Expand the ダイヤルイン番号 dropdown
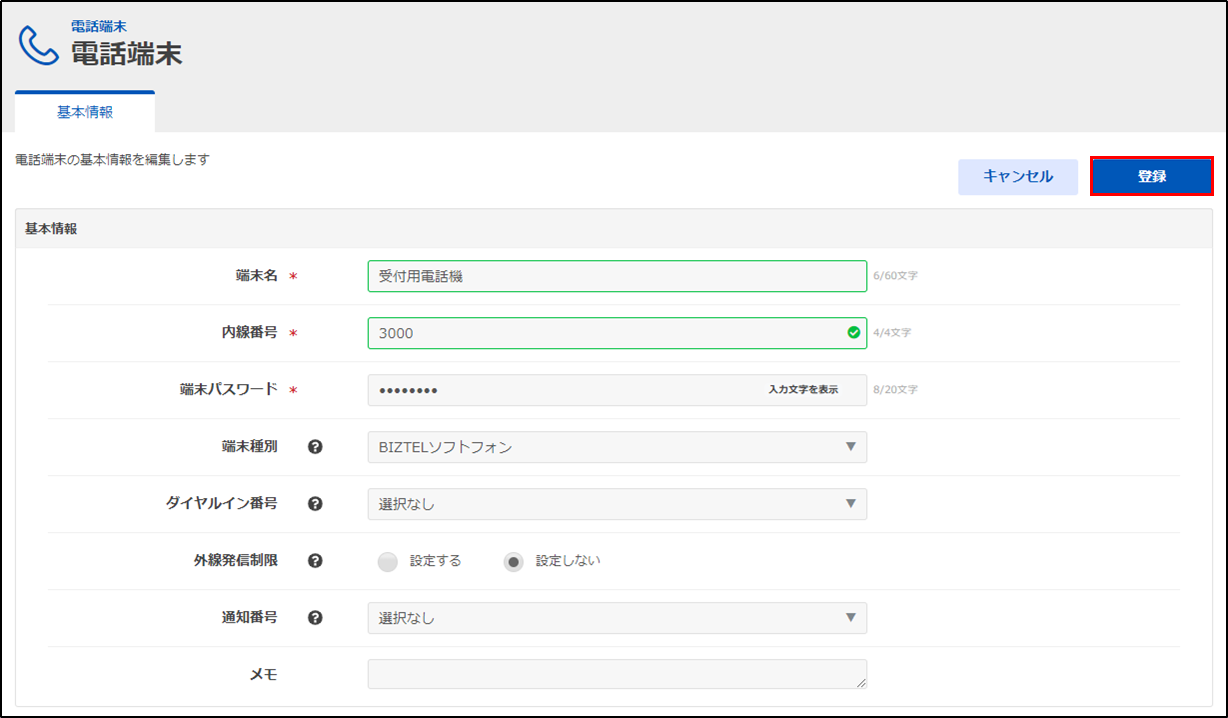 point(617,504)
